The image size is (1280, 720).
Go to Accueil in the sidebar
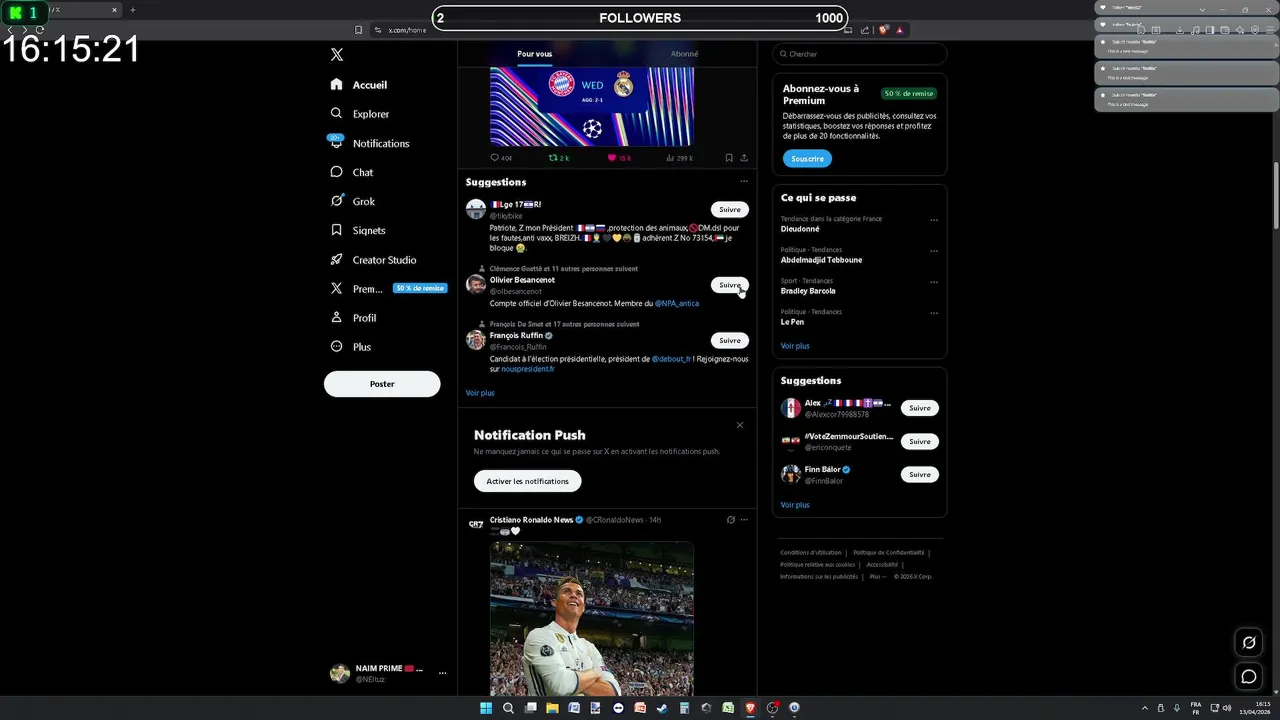point(359,85)
